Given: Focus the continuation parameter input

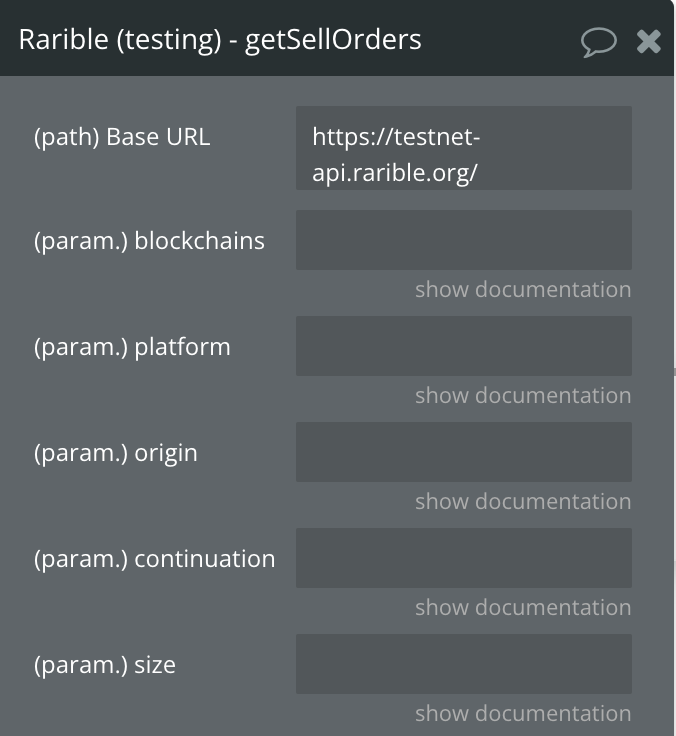Looking at the screenshot, I should click(463, 558).
